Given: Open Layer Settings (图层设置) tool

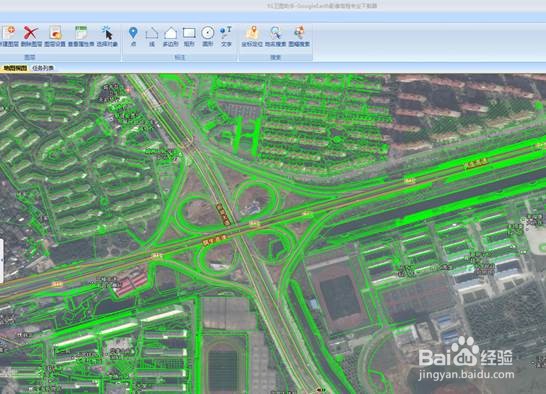Looking at the screenshot, I should [x=55, y=36].
